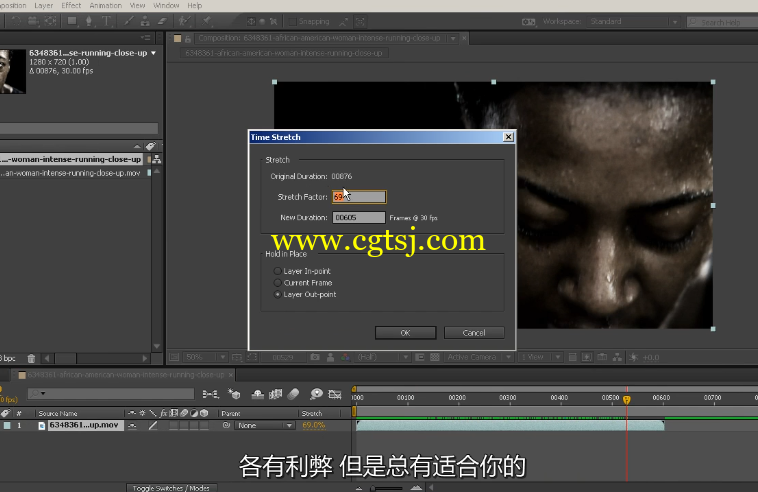Open the Workspace Standard dropdown
Viewport: 758px width, 492px height.
(632, 22)
